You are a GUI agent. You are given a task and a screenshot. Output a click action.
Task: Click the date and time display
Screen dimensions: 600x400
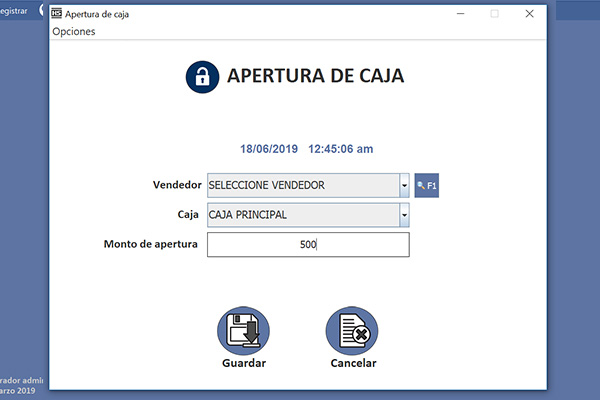tap(307, 149)
